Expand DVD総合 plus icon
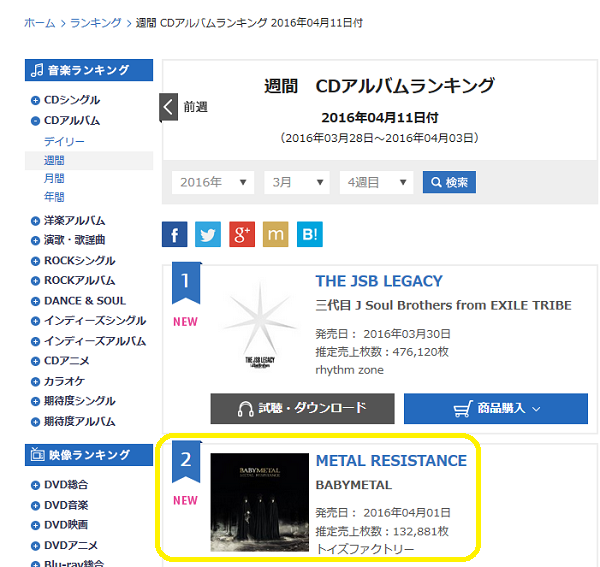Screen dimensions: 600x567 [35, 486]
